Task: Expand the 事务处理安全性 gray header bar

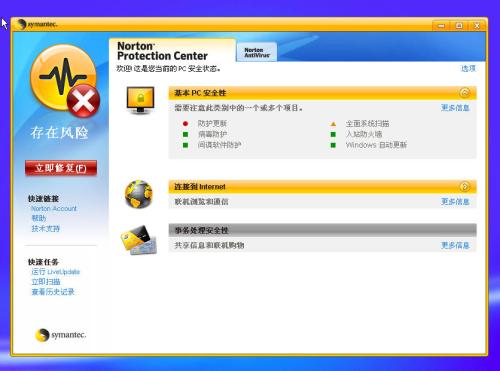Action: pos(322,230)
